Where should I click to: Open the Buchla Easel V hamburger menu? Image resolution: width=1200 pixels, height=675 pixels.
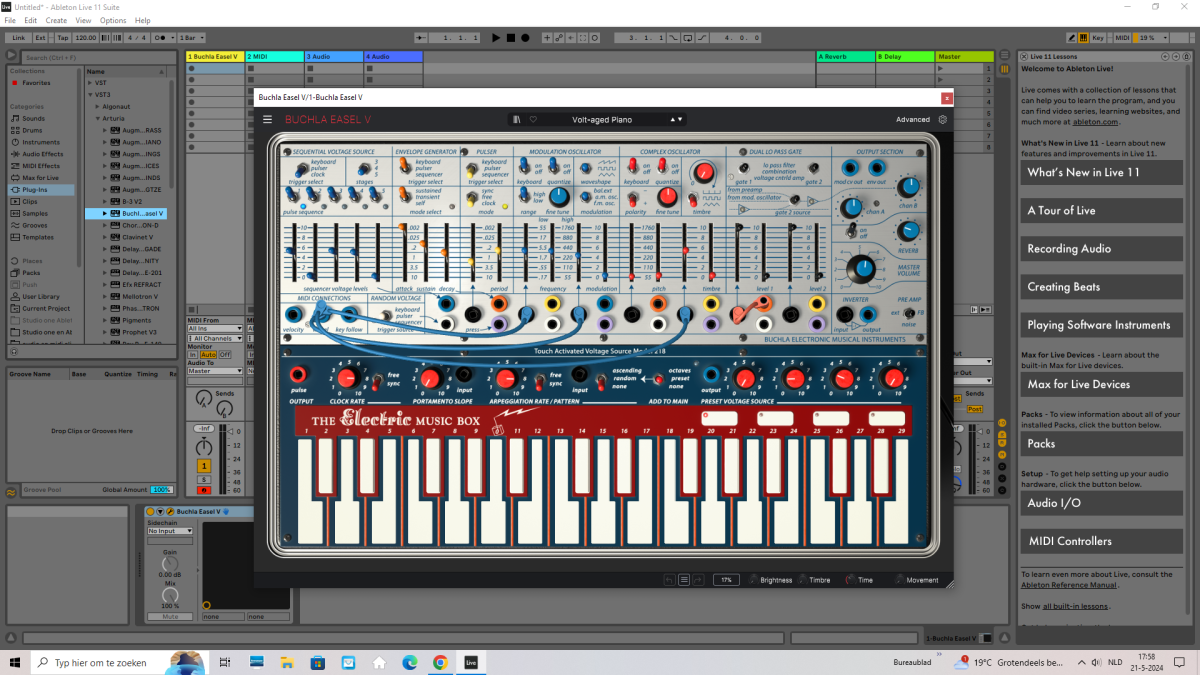click(267, 119)
